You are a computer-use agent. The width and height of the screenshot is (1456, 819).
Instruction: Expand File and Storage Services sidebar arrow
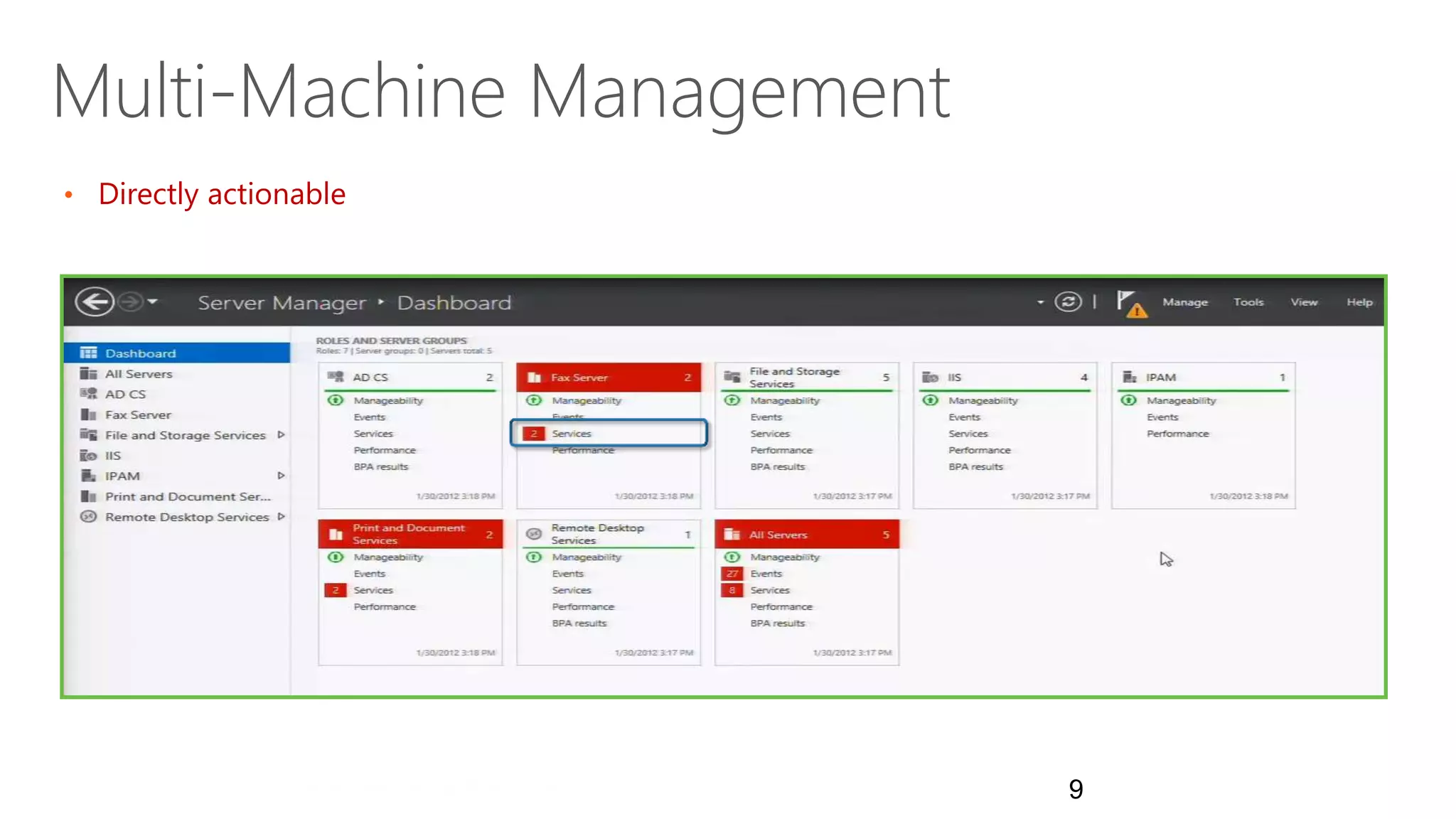point(281,435)
